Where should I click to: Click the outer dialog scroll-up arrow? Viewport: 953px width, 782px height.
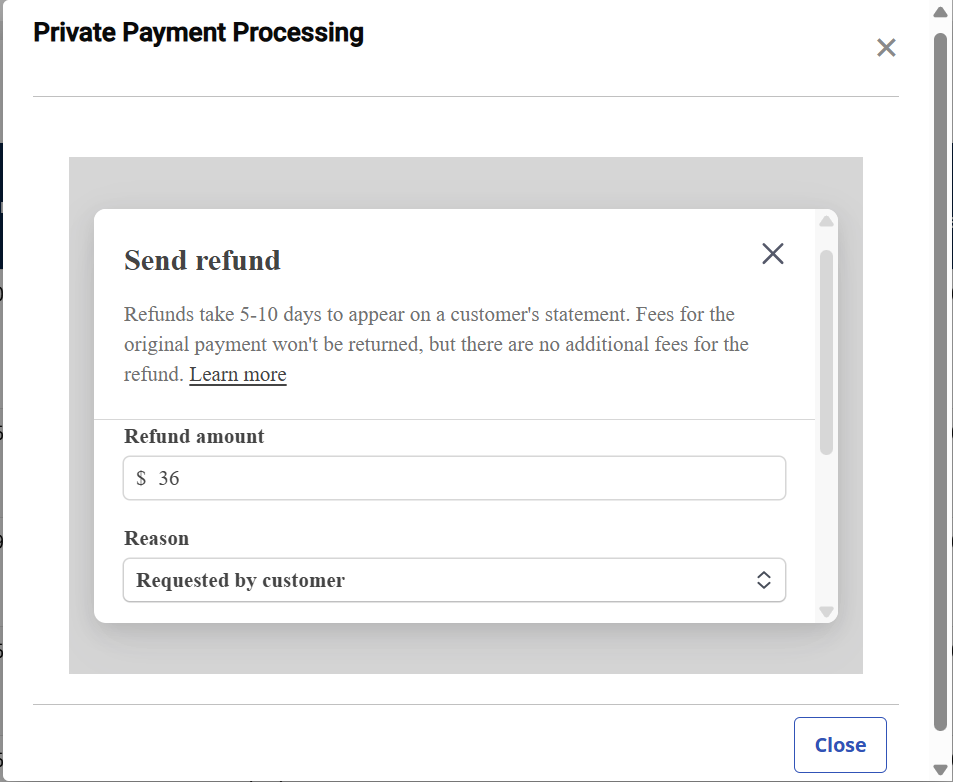[x=940, y=13]
